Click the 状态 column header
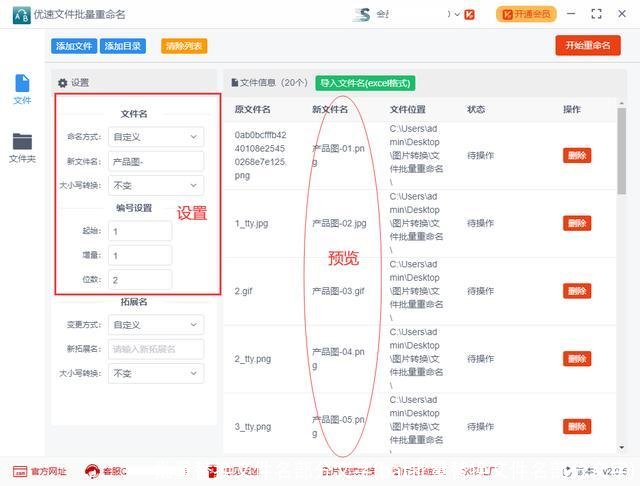The width and height of the screenshot is (640, 486). point(476,109)
